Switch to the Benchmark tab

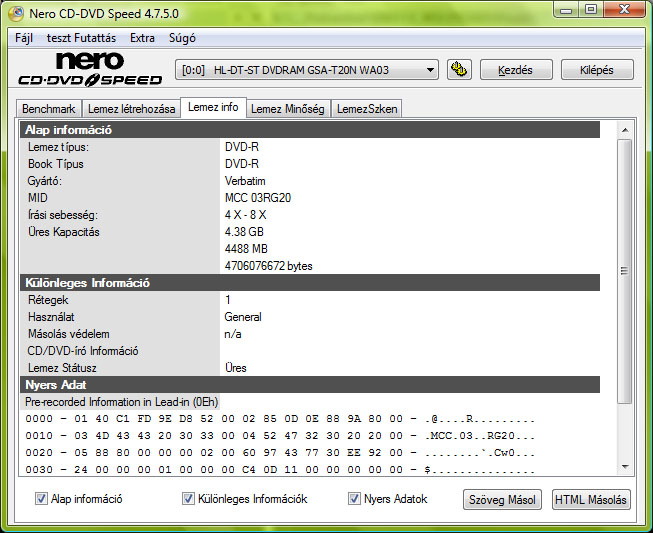tap(49, 109)
